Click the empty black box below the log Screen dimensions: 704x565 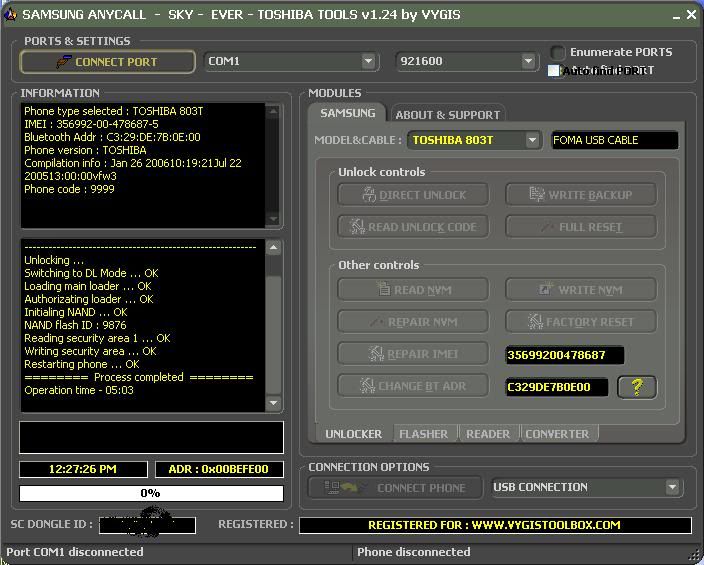151,437
